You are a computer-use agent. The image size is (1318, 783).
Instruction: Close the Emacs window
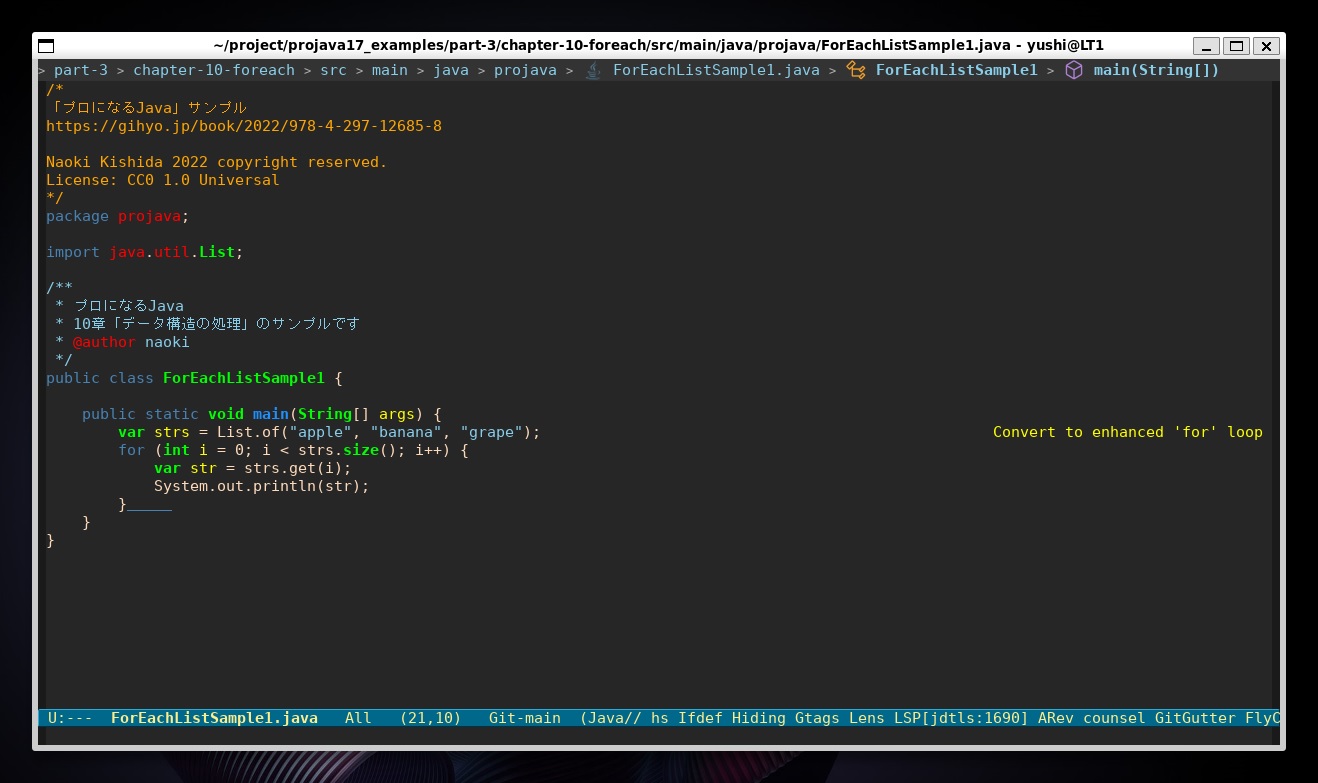pos(1267,46)
